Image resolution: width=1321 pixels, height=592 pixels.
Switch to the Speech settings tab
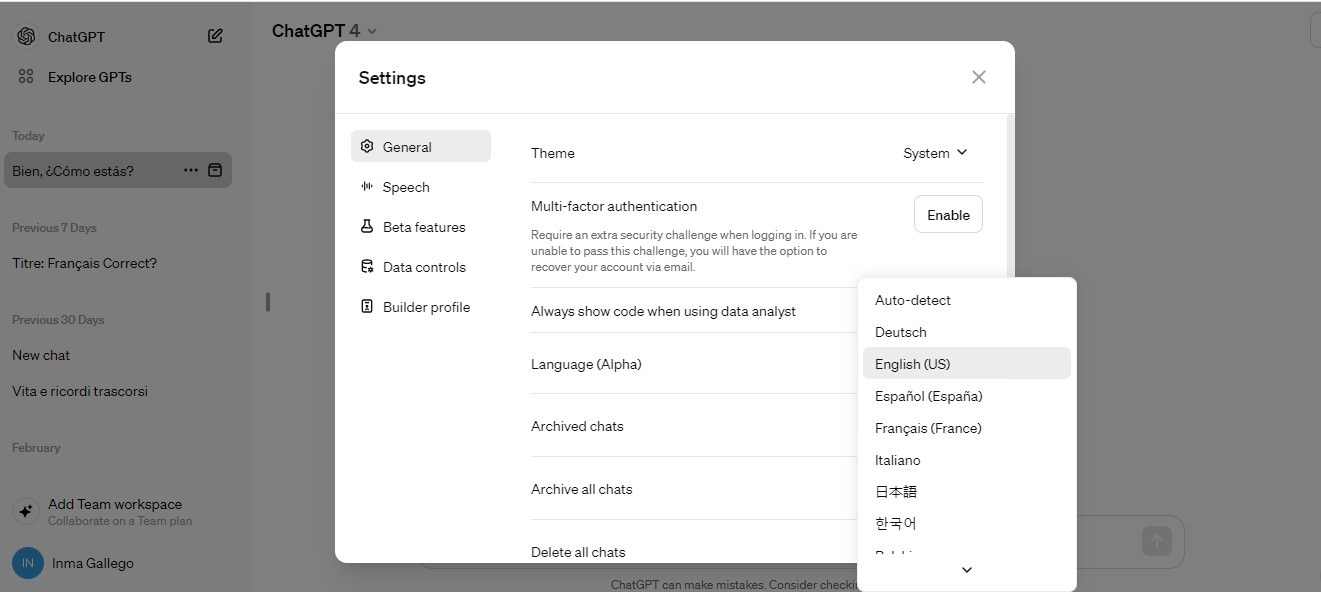pyautogui.click(x=421, y=187)
